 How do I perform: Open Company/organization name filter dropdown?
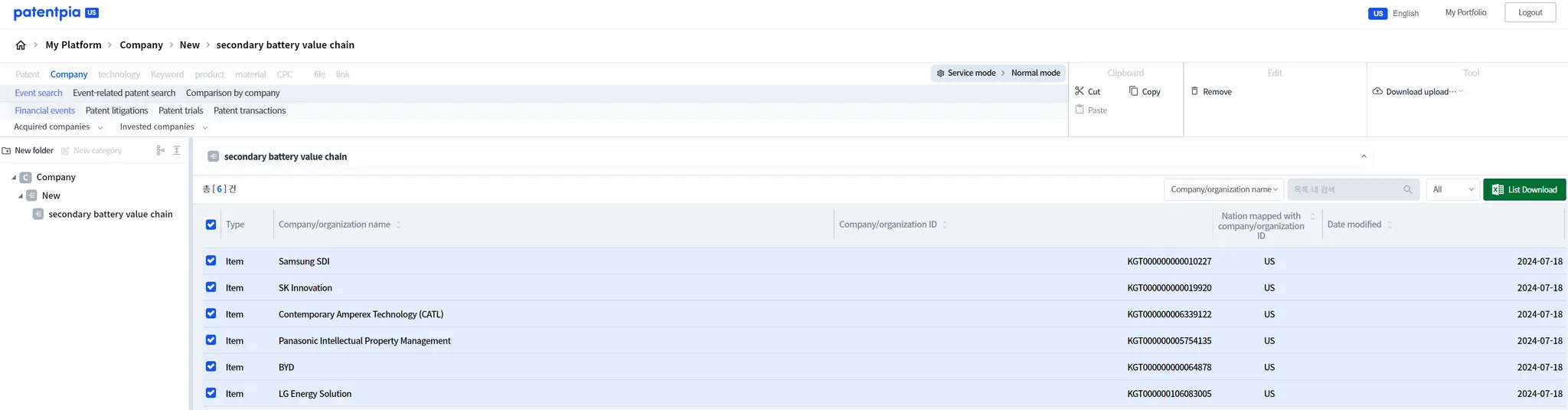click(x=1223, y=190)
